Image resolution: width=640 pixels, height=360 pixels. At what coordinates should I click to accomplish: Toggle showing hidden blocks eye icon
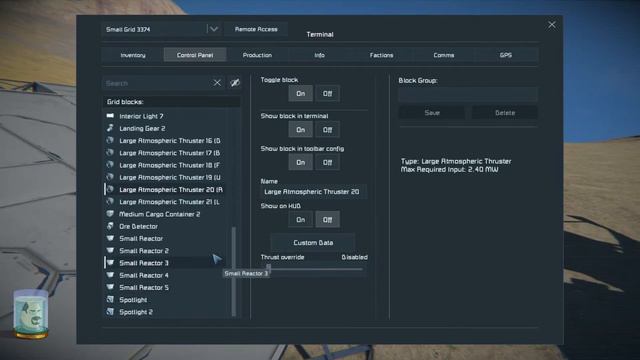coord(235,83)
